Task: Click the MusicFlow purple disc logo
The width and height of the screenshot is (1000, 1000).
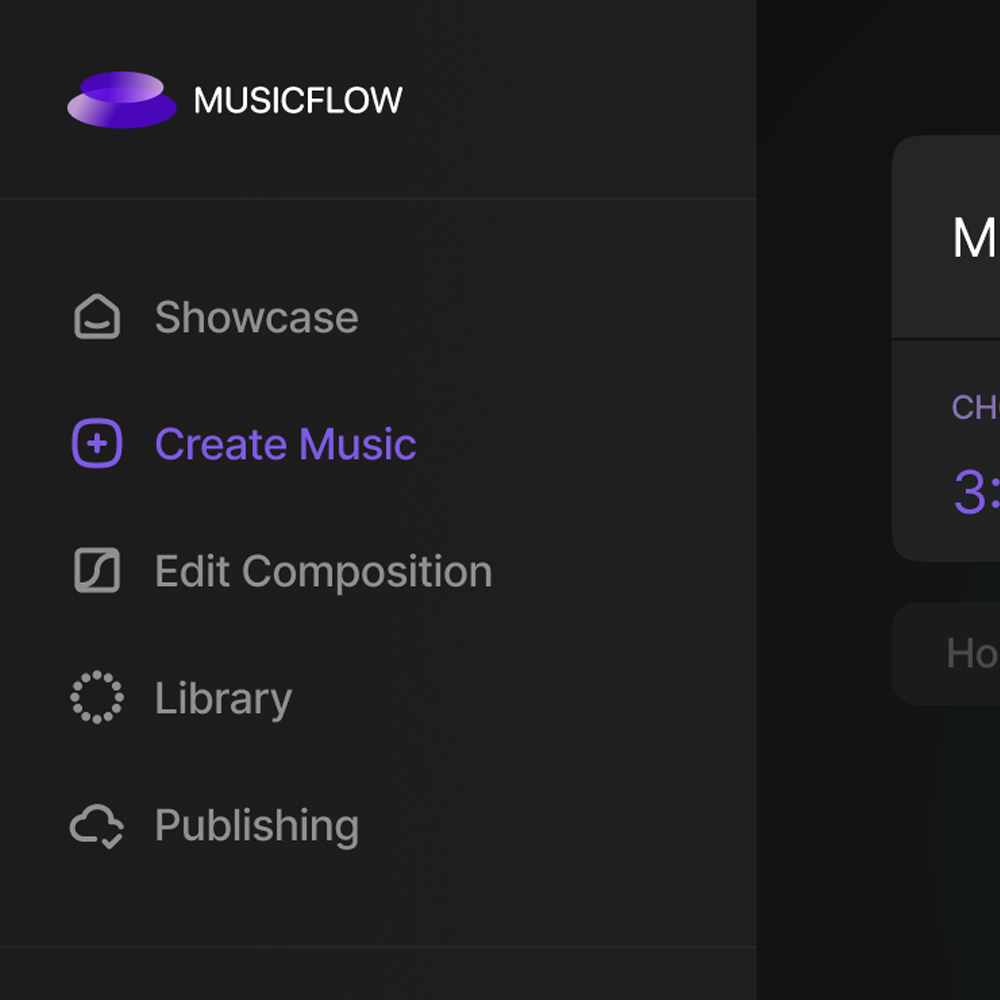Action: click(x=122, y=100)
